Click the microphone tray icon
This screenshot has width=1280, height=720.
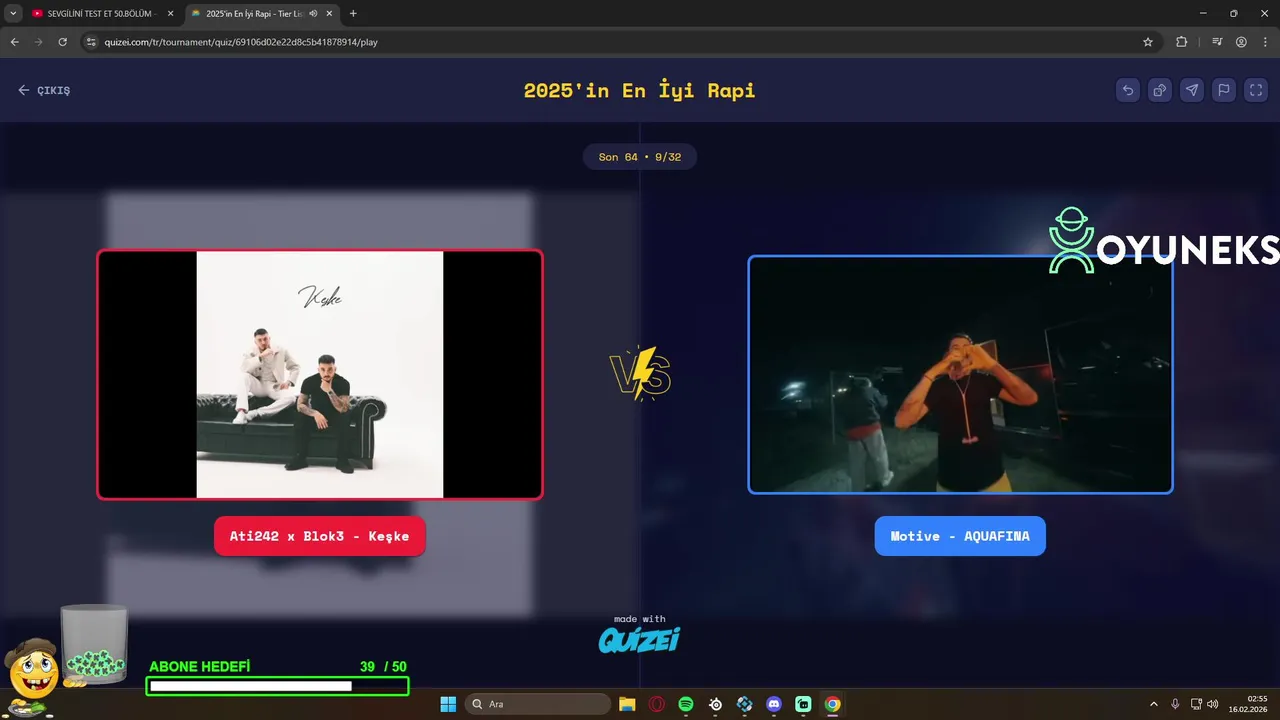[x=1175, y=704]
